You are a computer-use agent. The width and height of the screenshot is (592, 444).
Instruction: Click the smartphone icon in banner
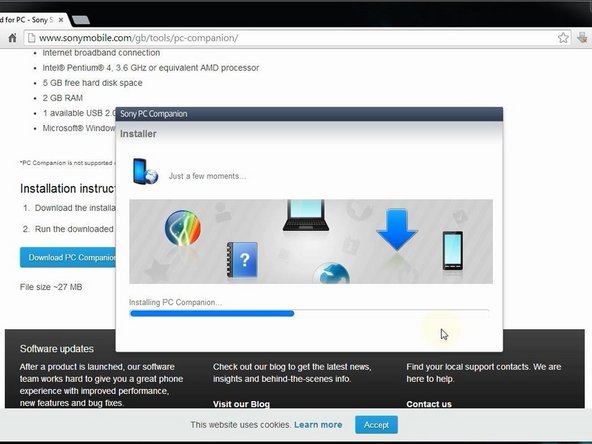click(453, 251)
